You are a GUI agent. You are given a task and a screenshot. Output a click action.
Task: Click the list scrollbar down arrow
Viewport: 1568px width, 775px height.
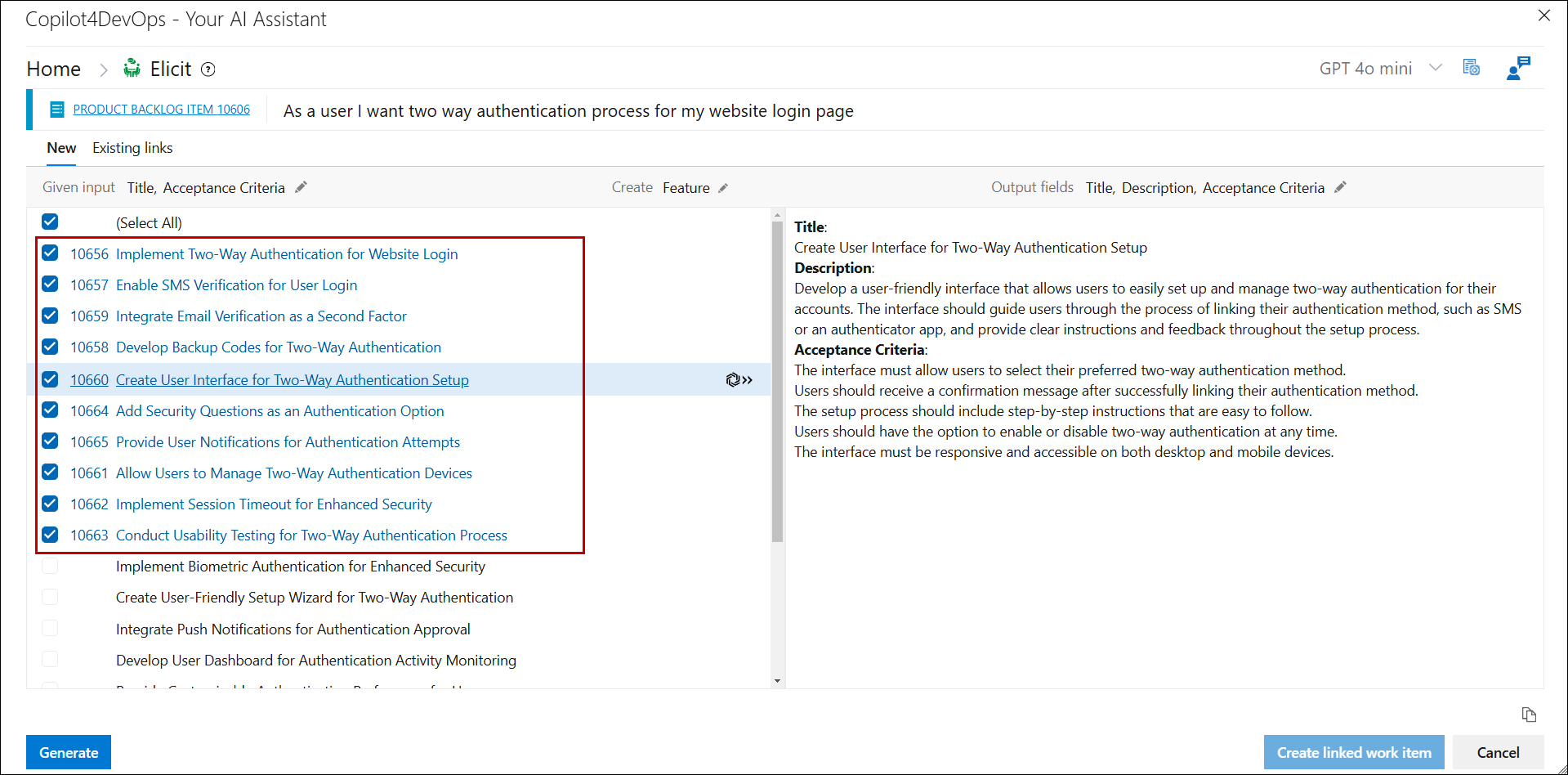tap(777, 680)
